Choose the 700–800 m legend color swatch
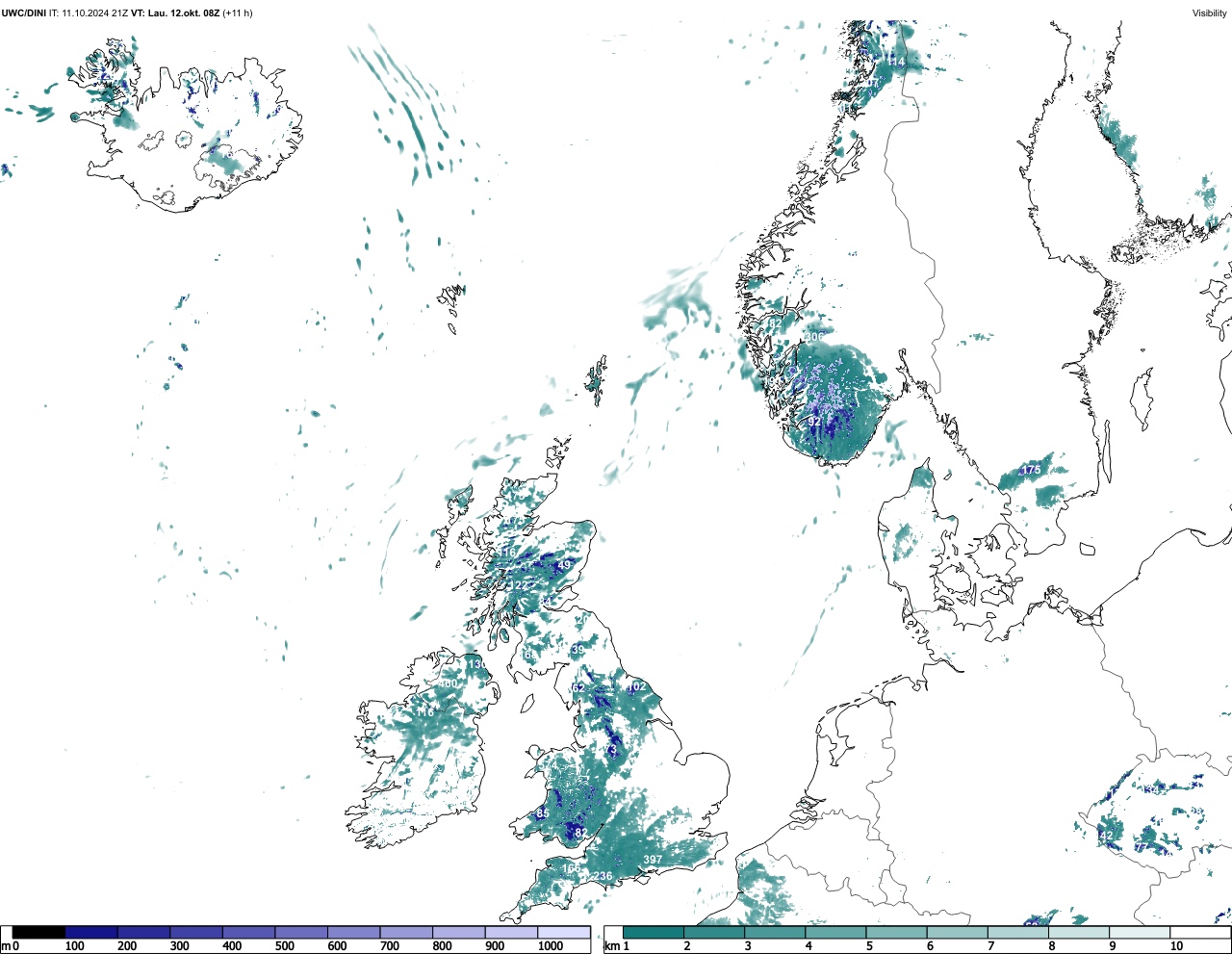This screenshot has height=954, width=1232. point(406,932)
